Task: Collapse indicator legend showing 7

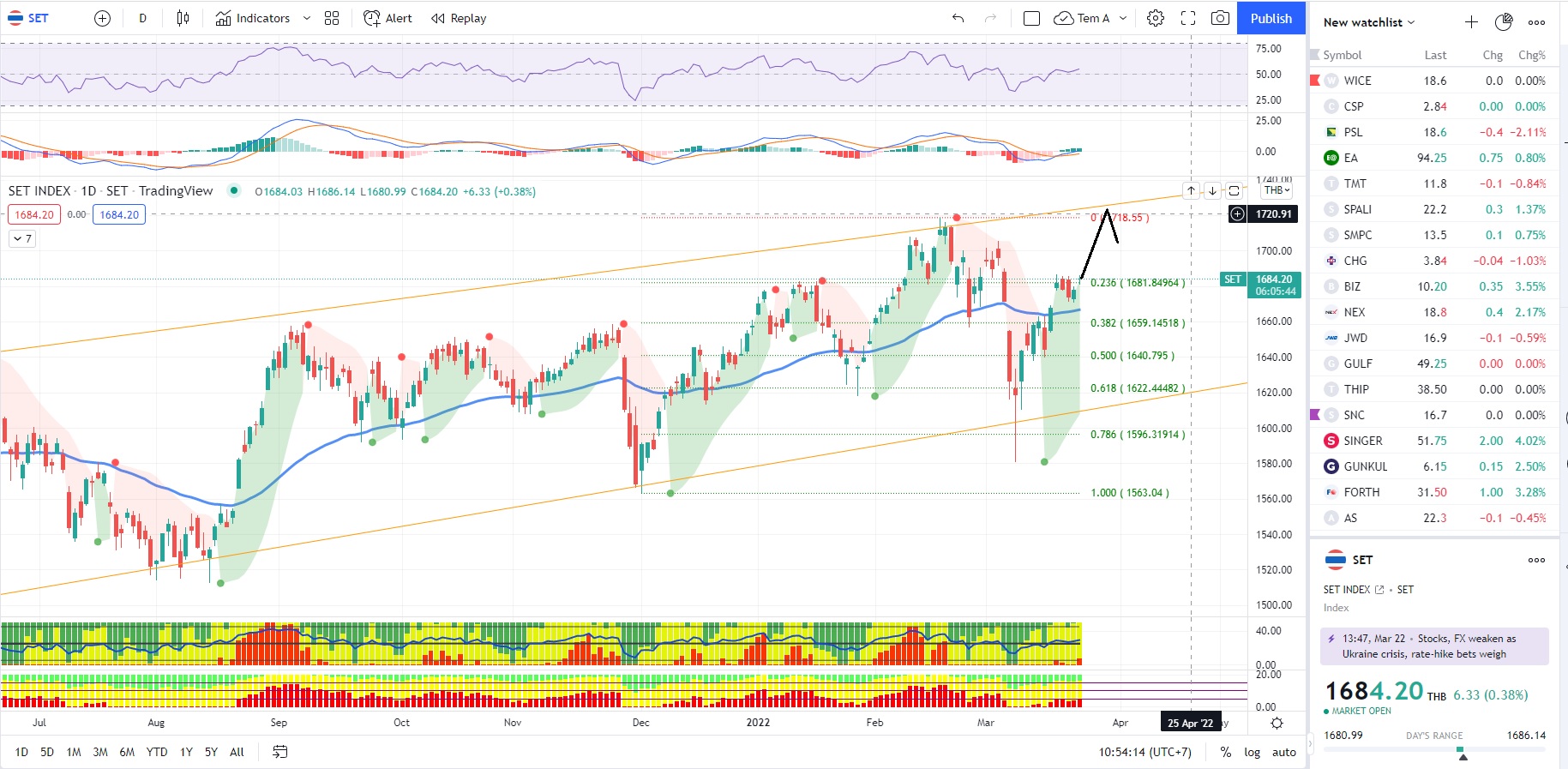Action: coord(22,239)
